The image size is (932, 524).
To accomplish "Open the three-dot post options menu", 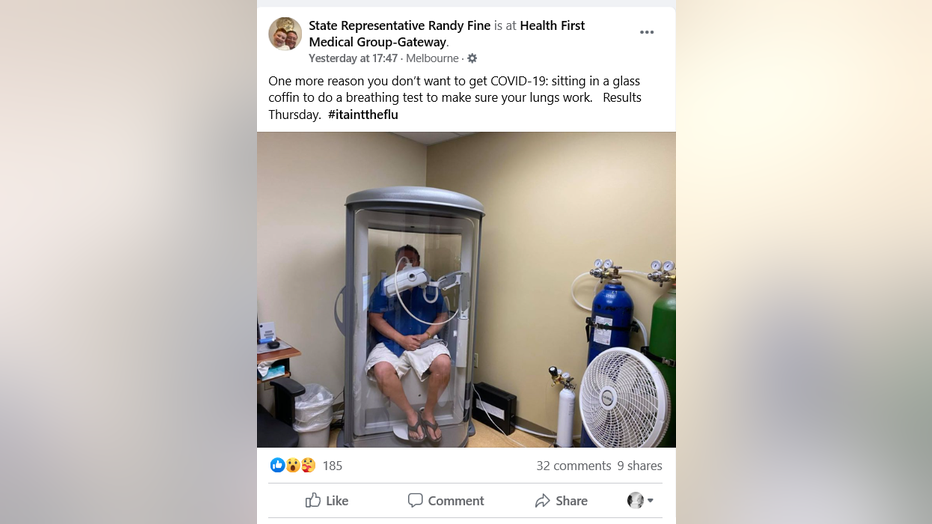I will [647, 33].
